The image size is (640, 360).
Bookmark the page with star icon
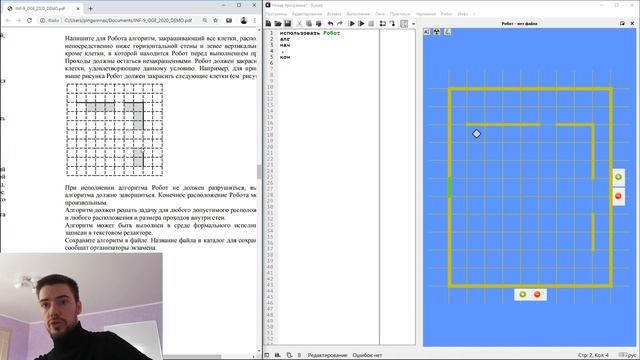(x=216, y=20)
